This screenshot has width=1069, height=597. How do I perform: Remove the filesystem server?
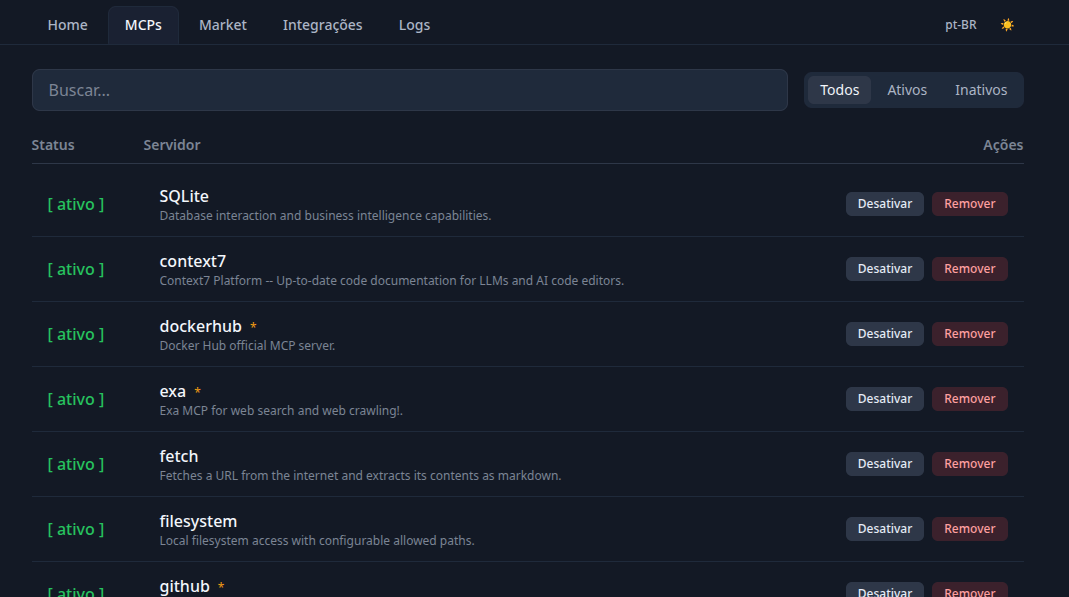tap(969, 529)
